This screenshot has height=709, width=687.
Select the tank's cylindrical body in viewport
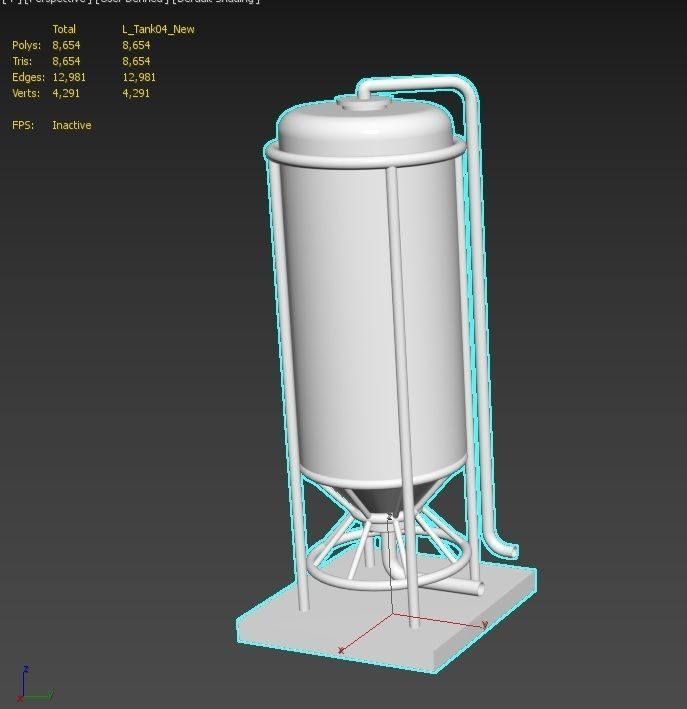[344, 317]
